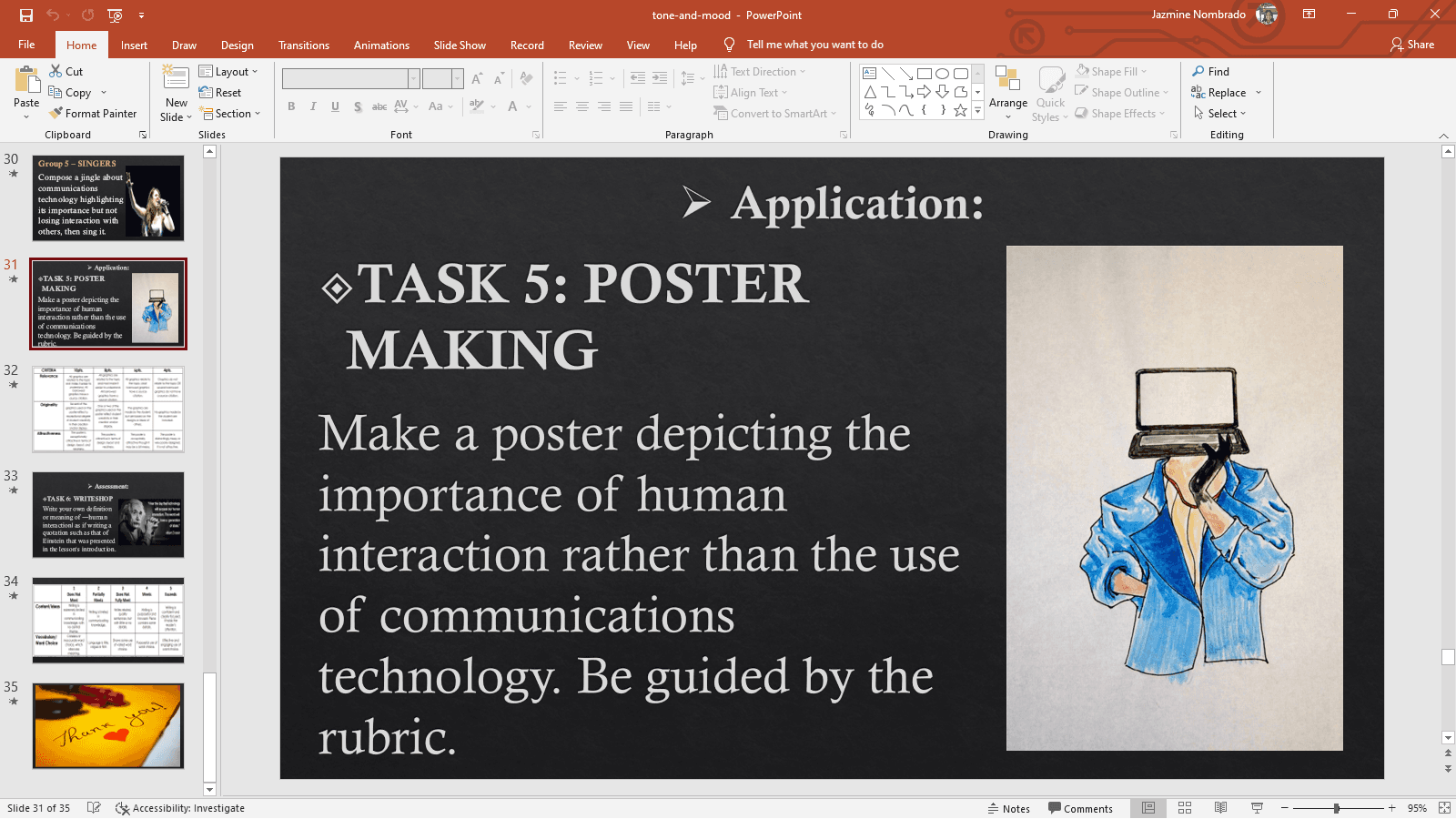Image resolution: width=1456 pixels, height=819 pixels.
Task: Toggle italic formatting
Action: click(313, 106)
